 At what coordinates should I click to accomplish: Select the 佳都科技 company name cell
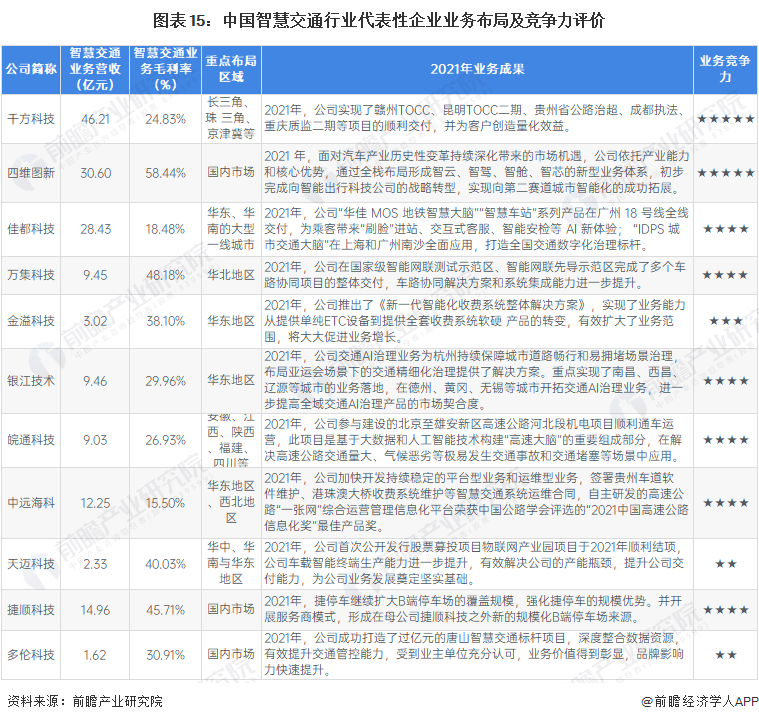31,230
